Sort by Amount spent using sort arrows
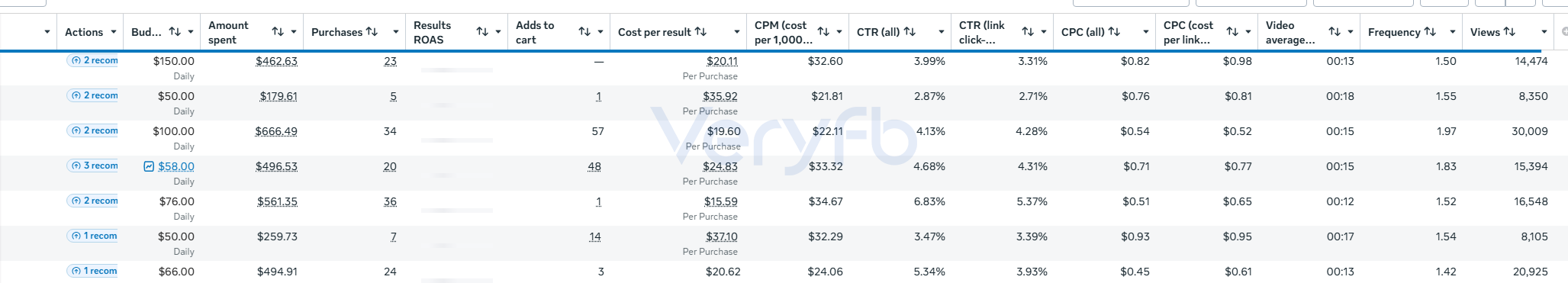The height and width of the screenshot is (283, 1568). point(278,32)
